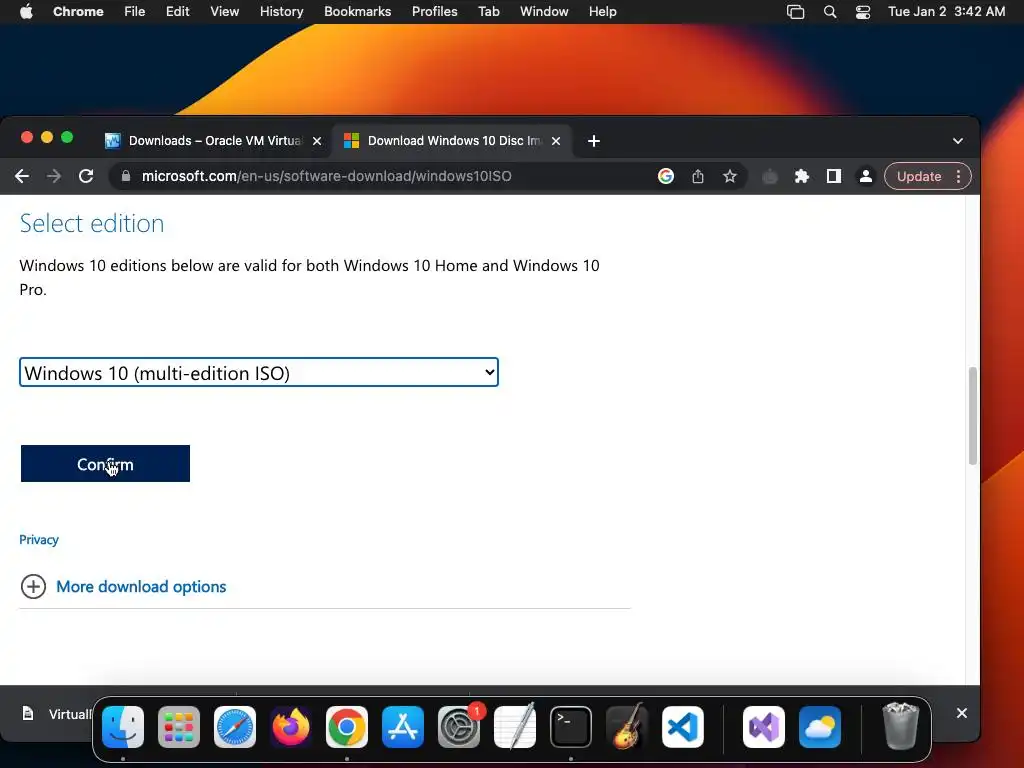The height and width of the screenshot is (768, 1024).
Task: Click the Chrome icon in the Dock
Action: tap(347, 727)
